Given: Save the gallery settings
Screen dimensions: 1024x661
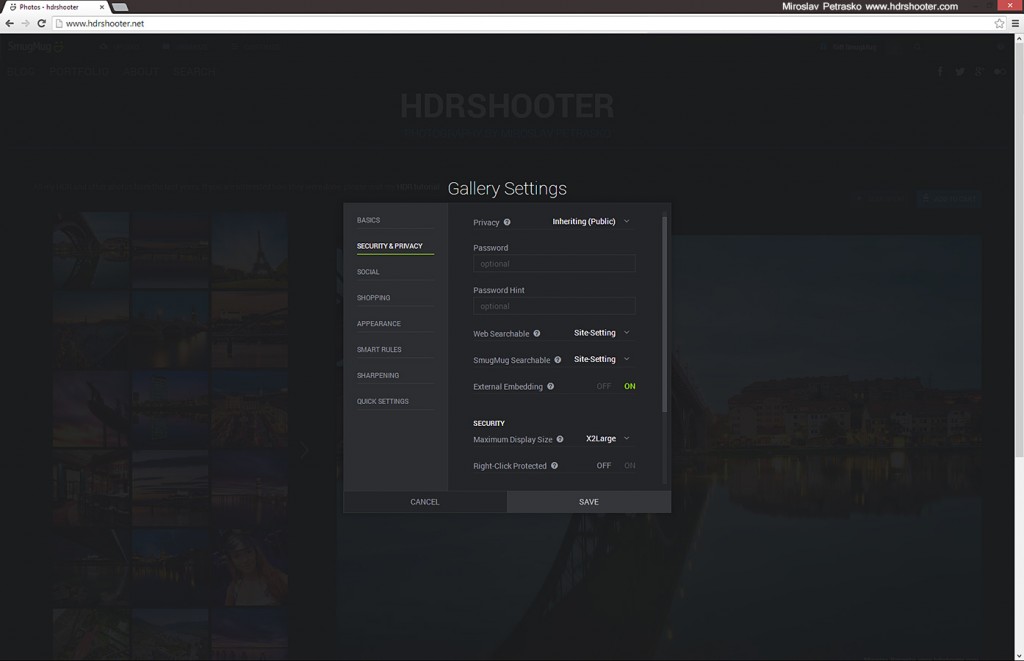Looking at the screenshot, I should (x=589, y=502).
